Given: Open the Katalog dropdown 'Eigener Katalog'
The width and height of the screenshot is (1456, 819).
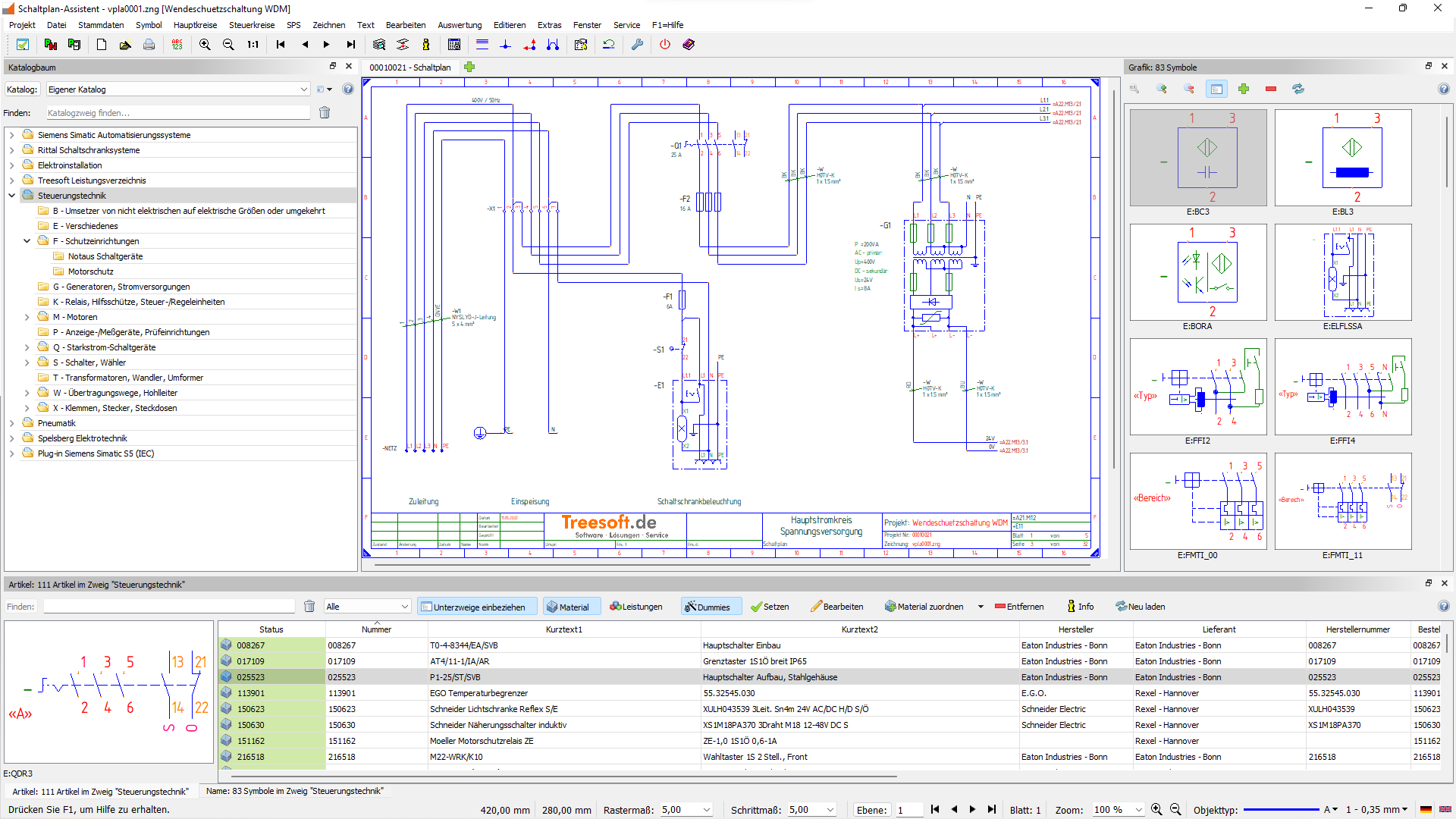Looking at the screenshot, I should click(x=304, y=89).
